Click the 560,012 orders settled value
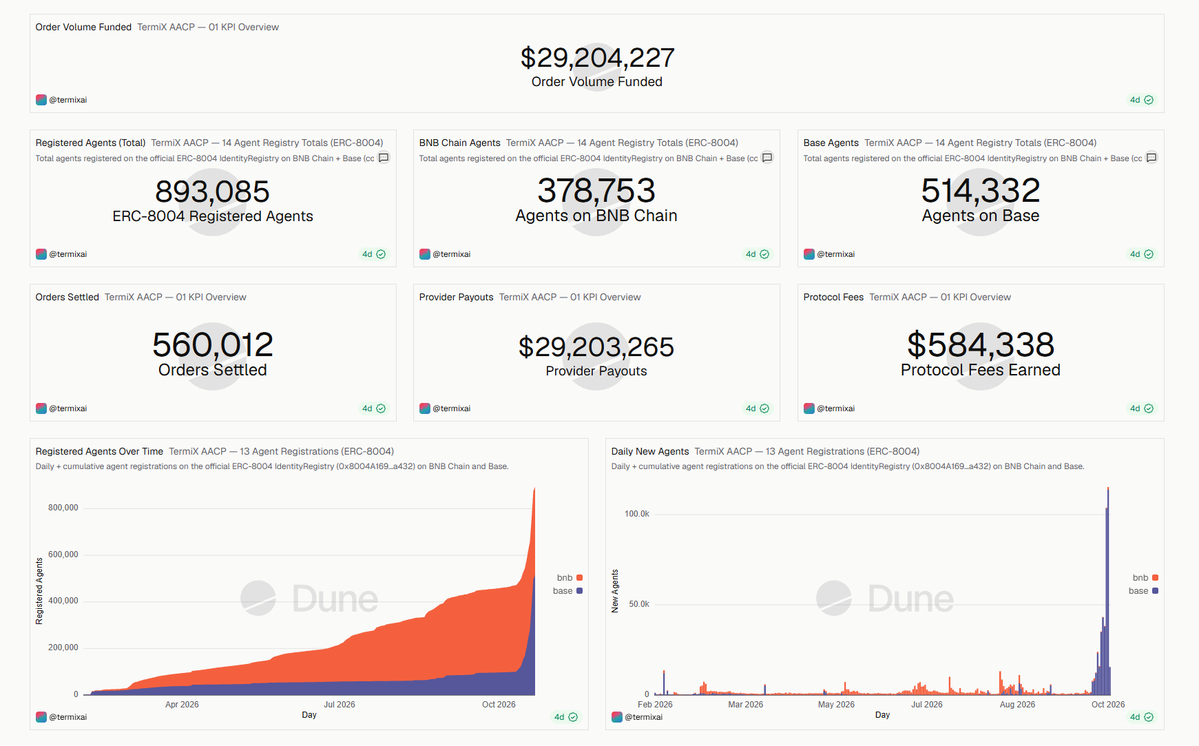Viewport: 1199px width, 746px height. [213, 345]
